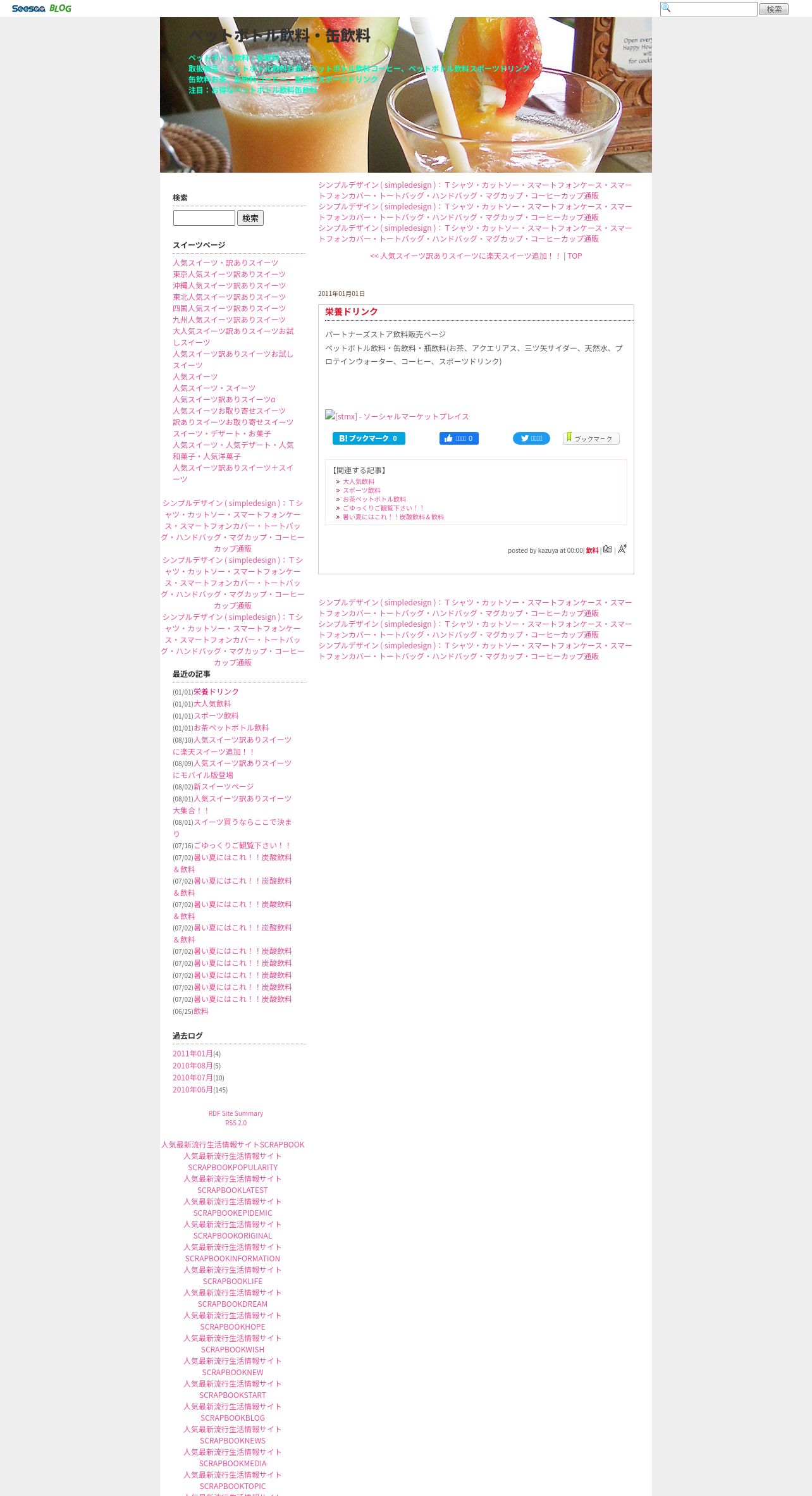
Task: Open recent post 大人気飲料 in sidebar
Action: 212,704
